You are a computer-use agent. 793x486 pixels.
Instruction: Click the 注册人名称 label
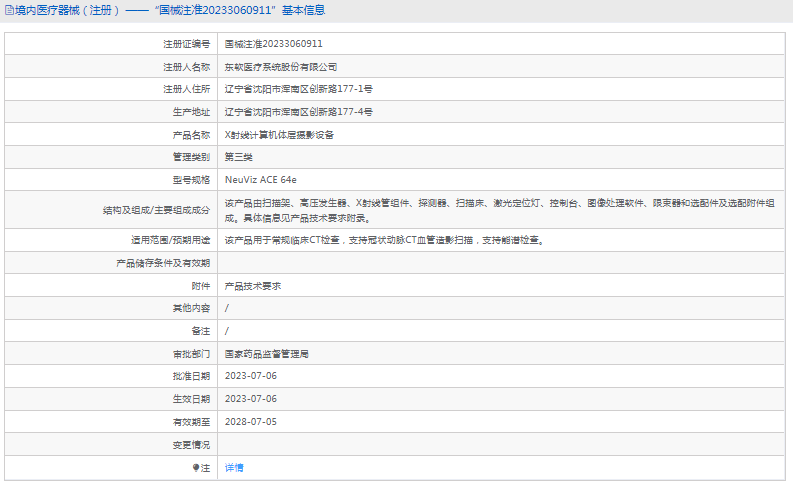coord(187,67)
